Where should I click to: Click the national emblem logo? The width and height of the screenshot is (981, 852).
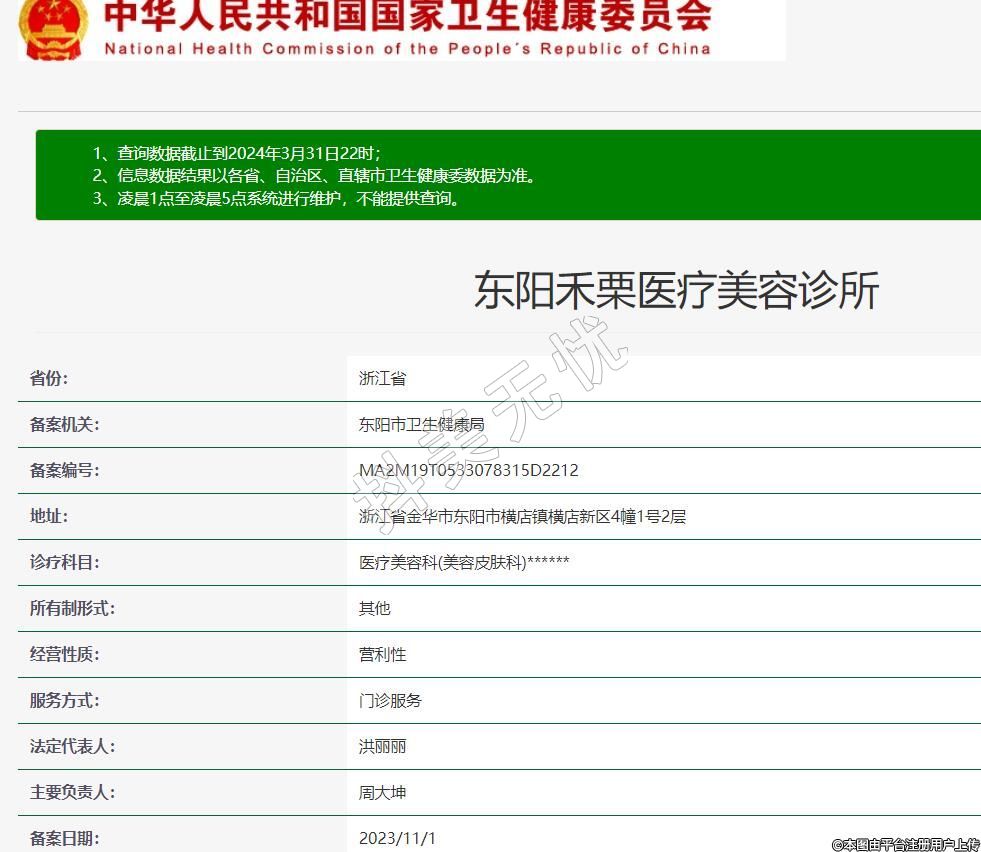53,28
